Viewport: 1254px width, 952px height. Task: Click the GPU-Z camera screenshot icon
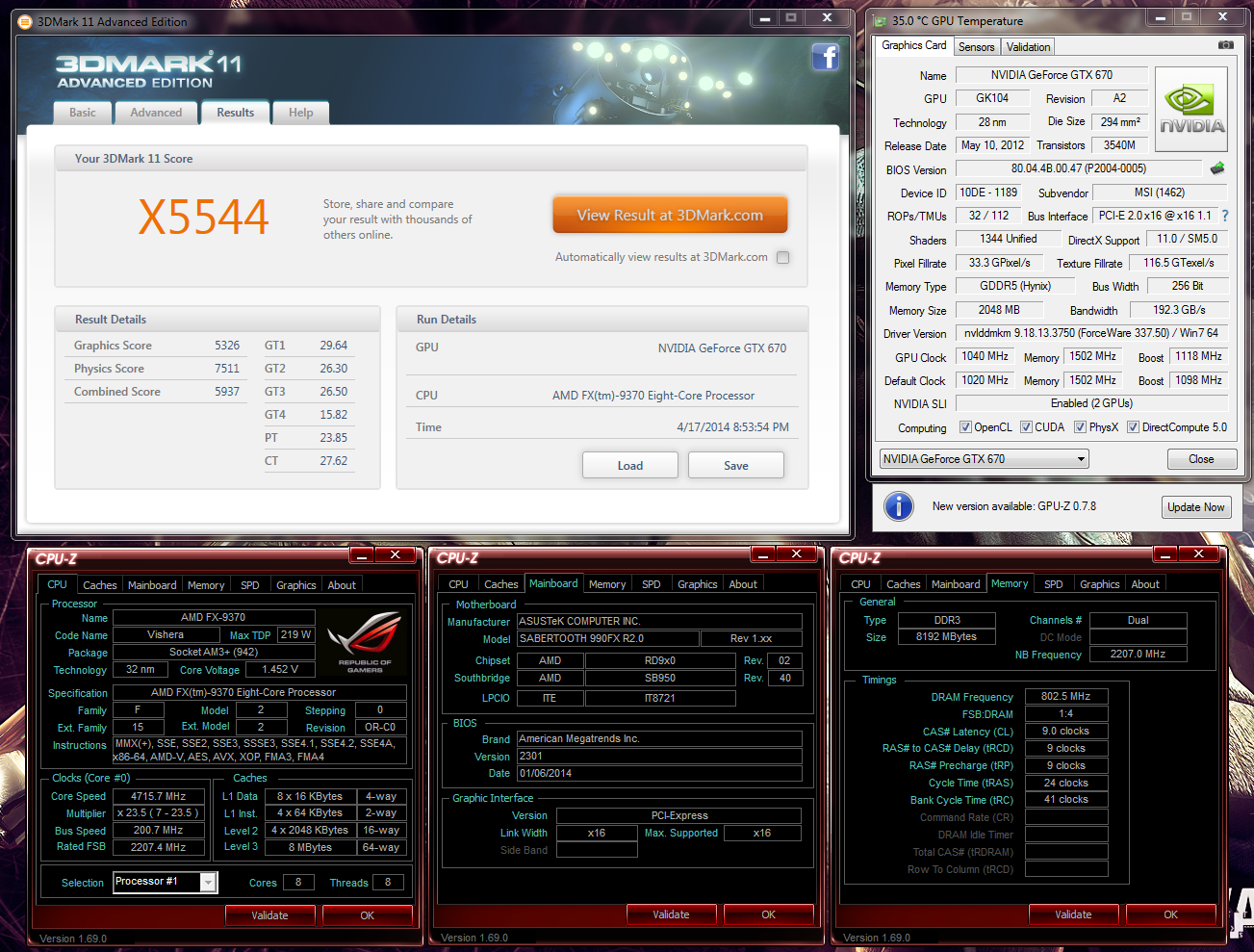click(x=1225, y=45)
